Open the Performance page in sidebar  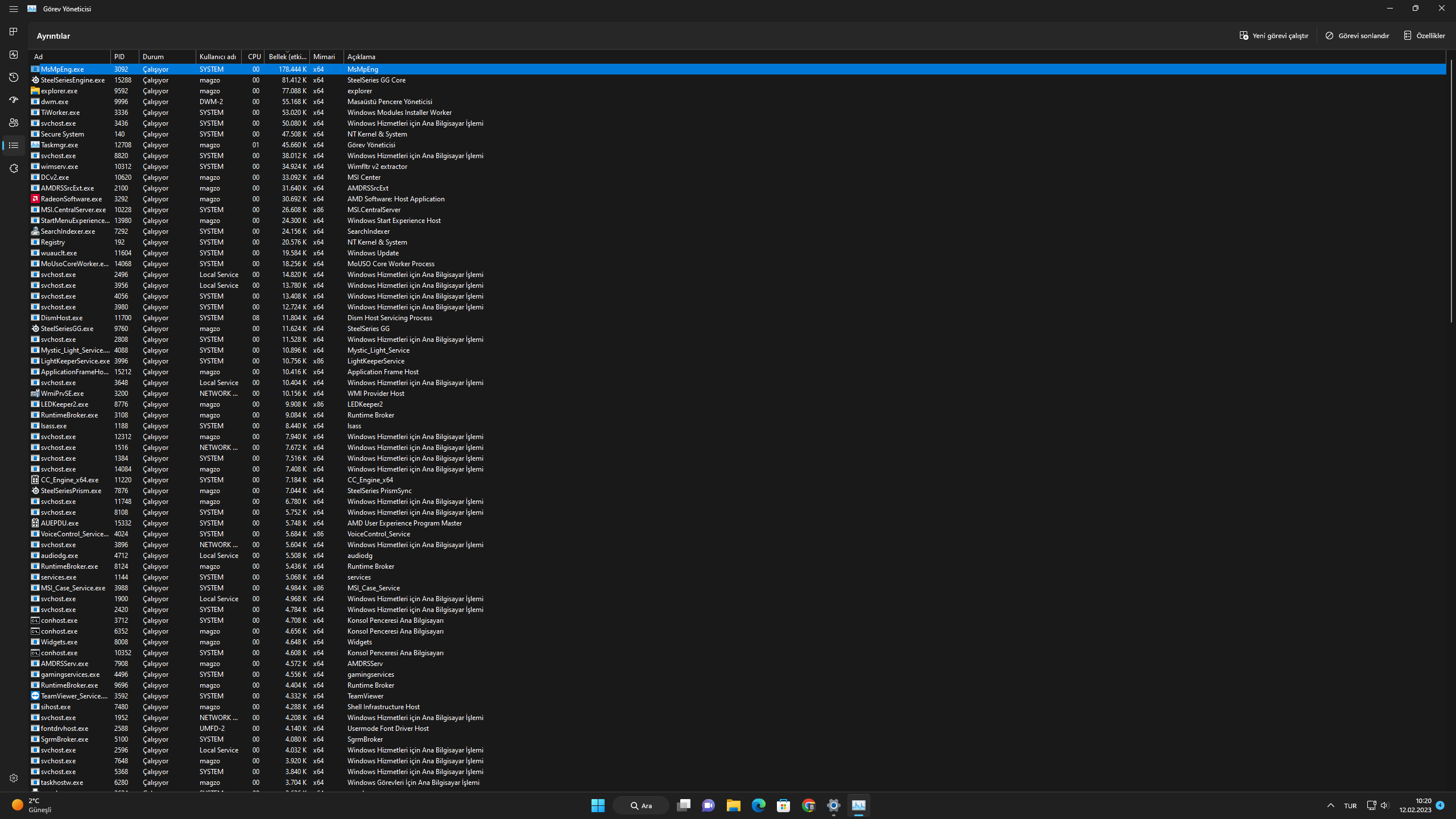tap(14, 55)
